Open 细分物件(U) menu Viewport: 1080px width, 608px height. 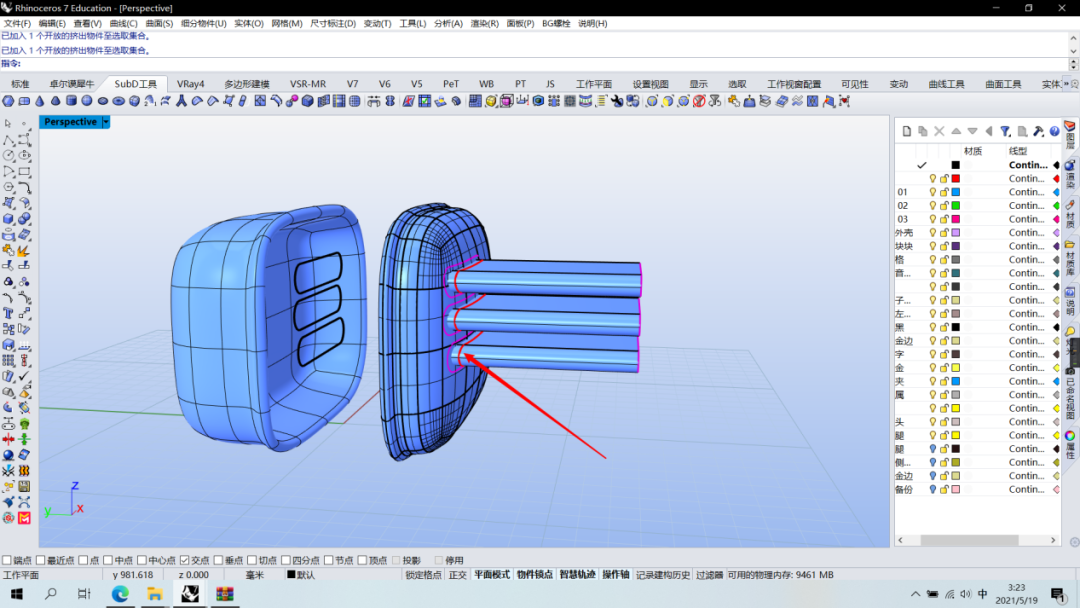204,23
